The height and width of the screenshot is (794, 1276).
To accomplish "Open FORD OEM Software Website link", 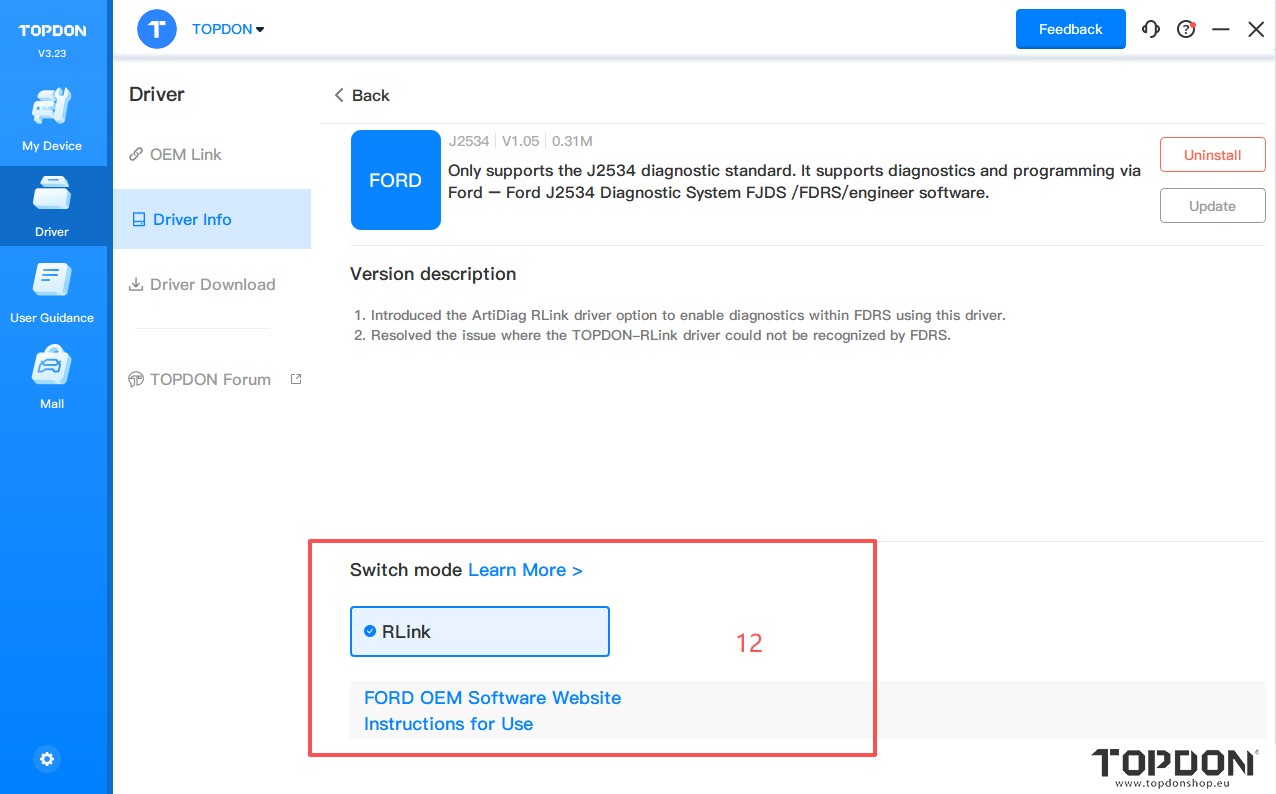I will pos(492,698).
